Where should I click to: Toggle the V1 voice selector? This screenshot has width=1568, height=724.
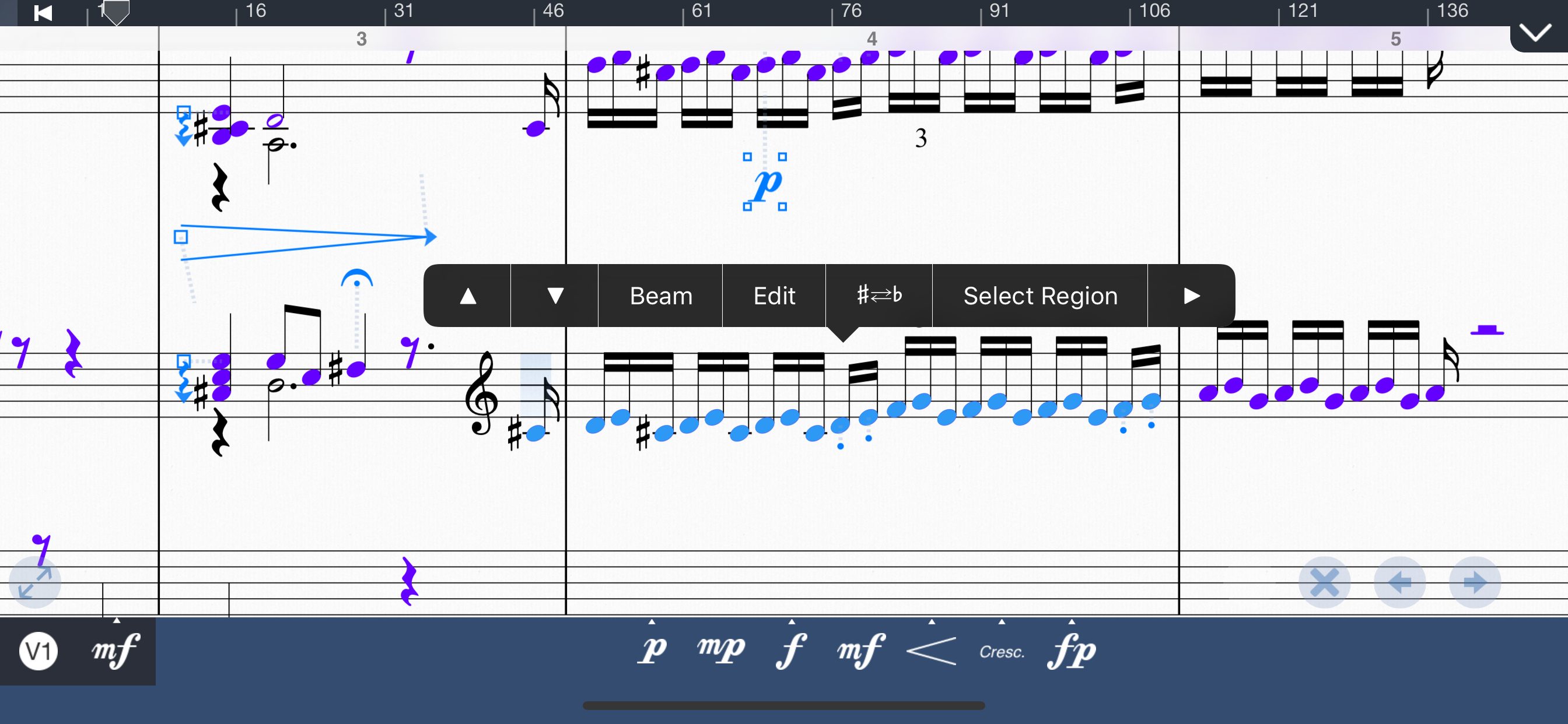point(38,651)
